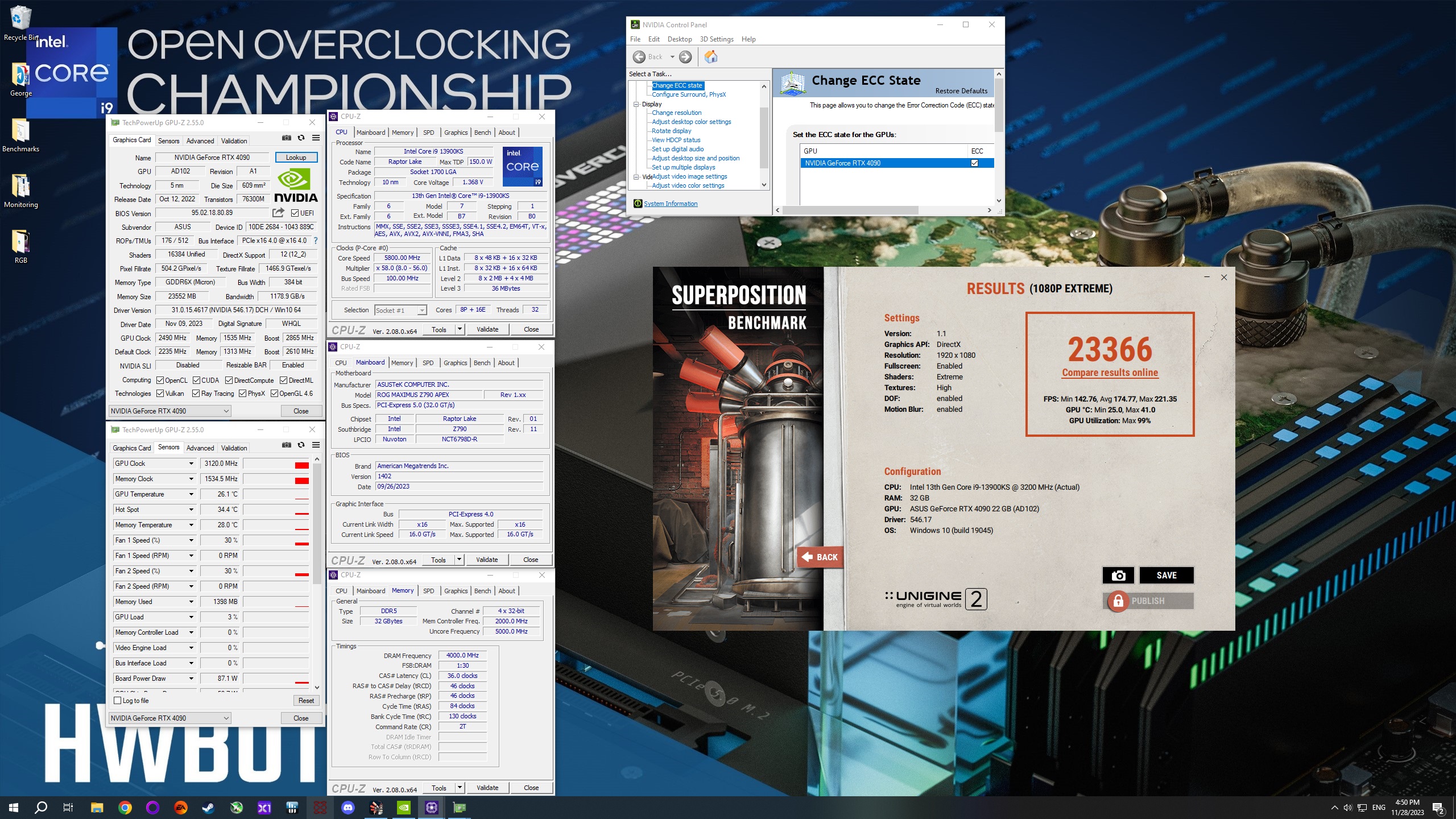Open Back history dropdown arrow in NVIDIA panel

[672, 57]
